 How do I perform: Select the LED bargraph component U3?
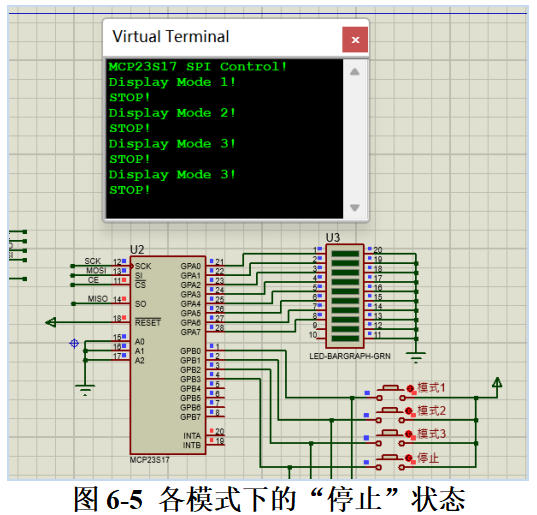tap(345, 296)
